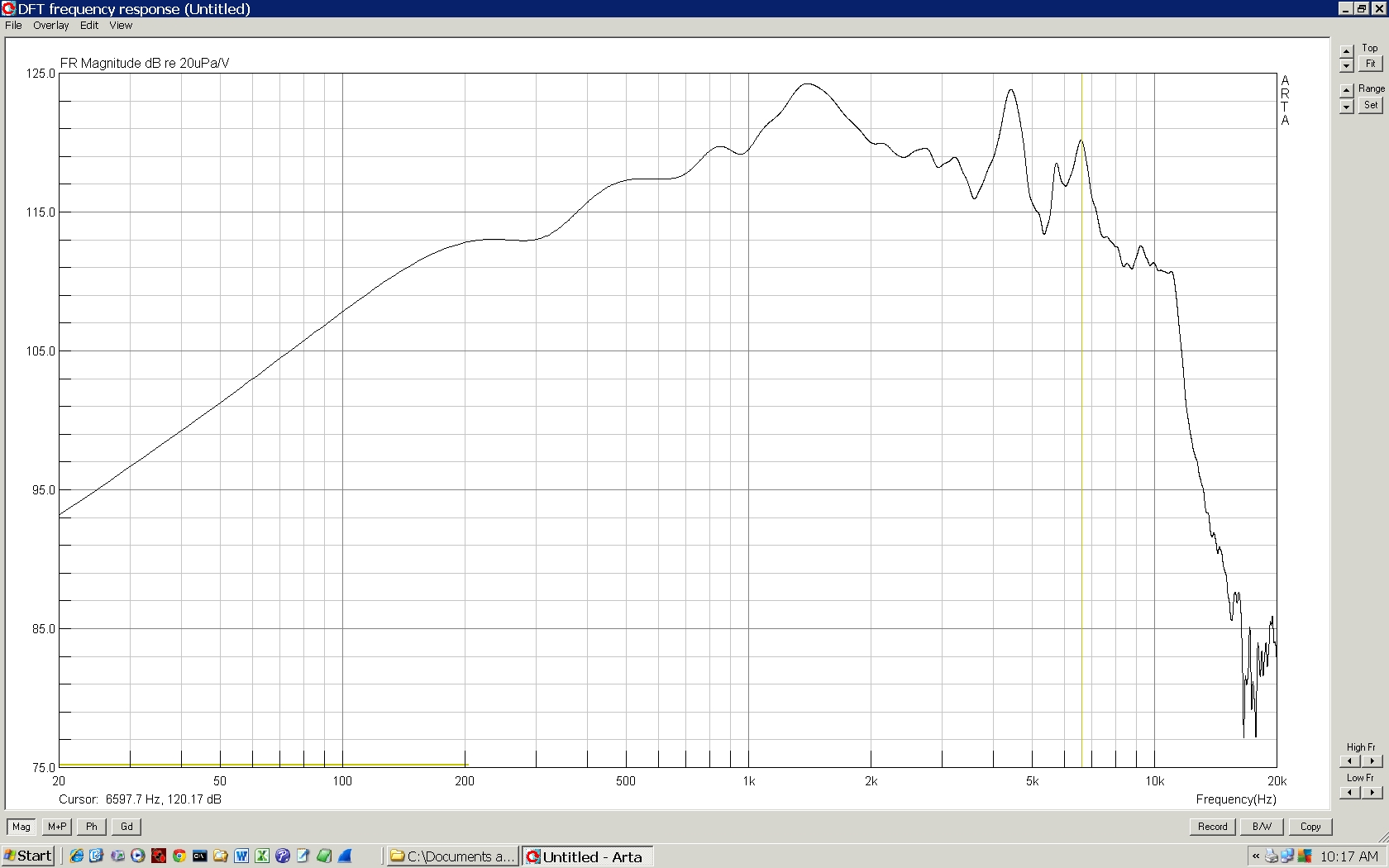Click the yellow marker bar along the bottom axis
The height and width of the screenshot is (868, 1389).
point(262,765)
